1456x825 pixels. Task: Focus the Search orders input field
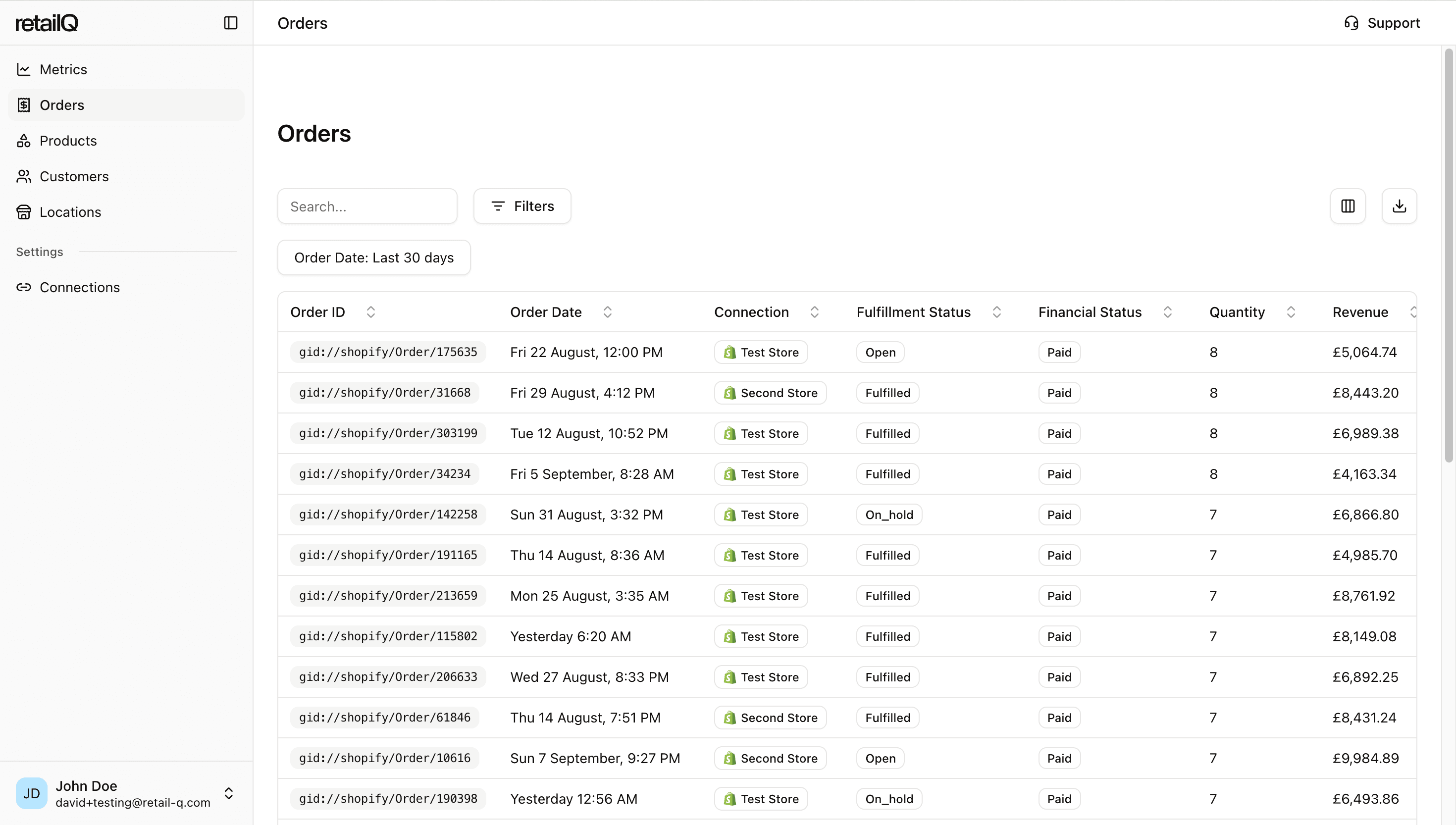pos(367,206)
